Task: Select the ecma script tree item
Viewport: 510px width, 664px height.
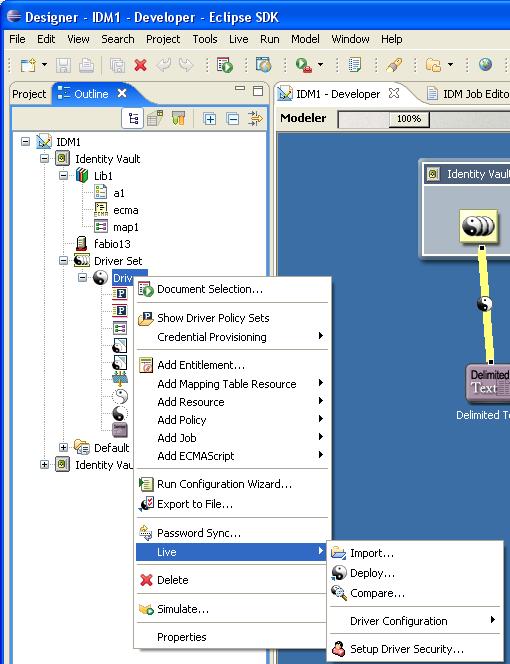Action: (x=126, y=210)
